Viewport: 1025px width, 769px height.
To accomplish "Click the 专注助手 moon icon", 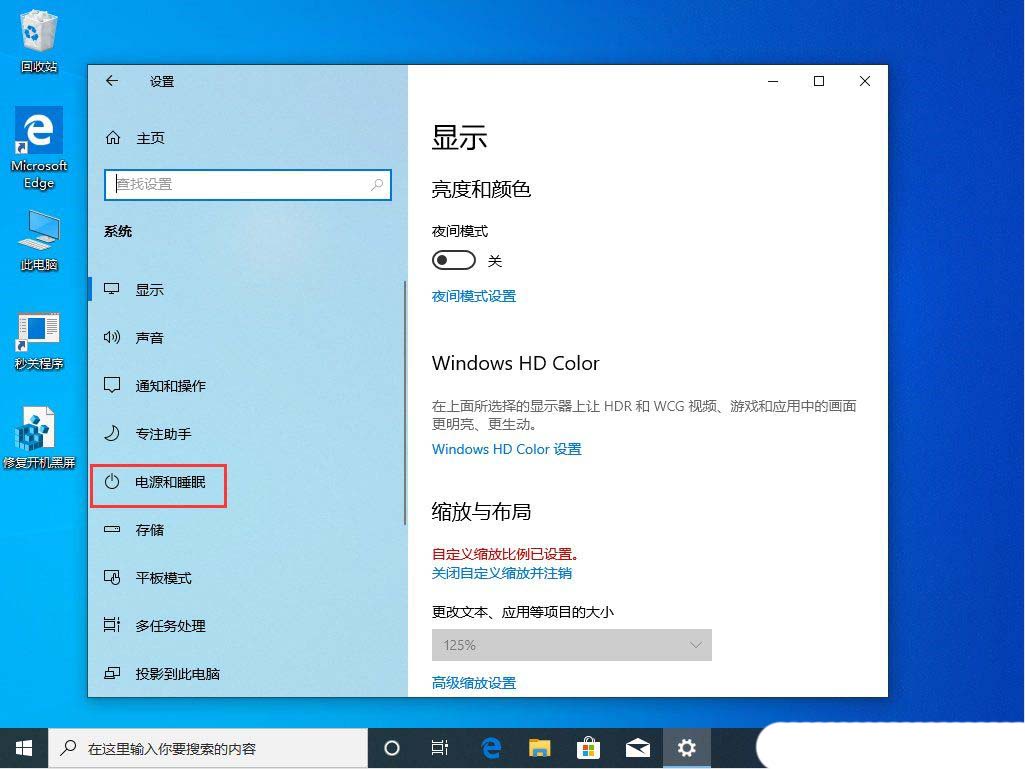I will [x=112, y=433].
